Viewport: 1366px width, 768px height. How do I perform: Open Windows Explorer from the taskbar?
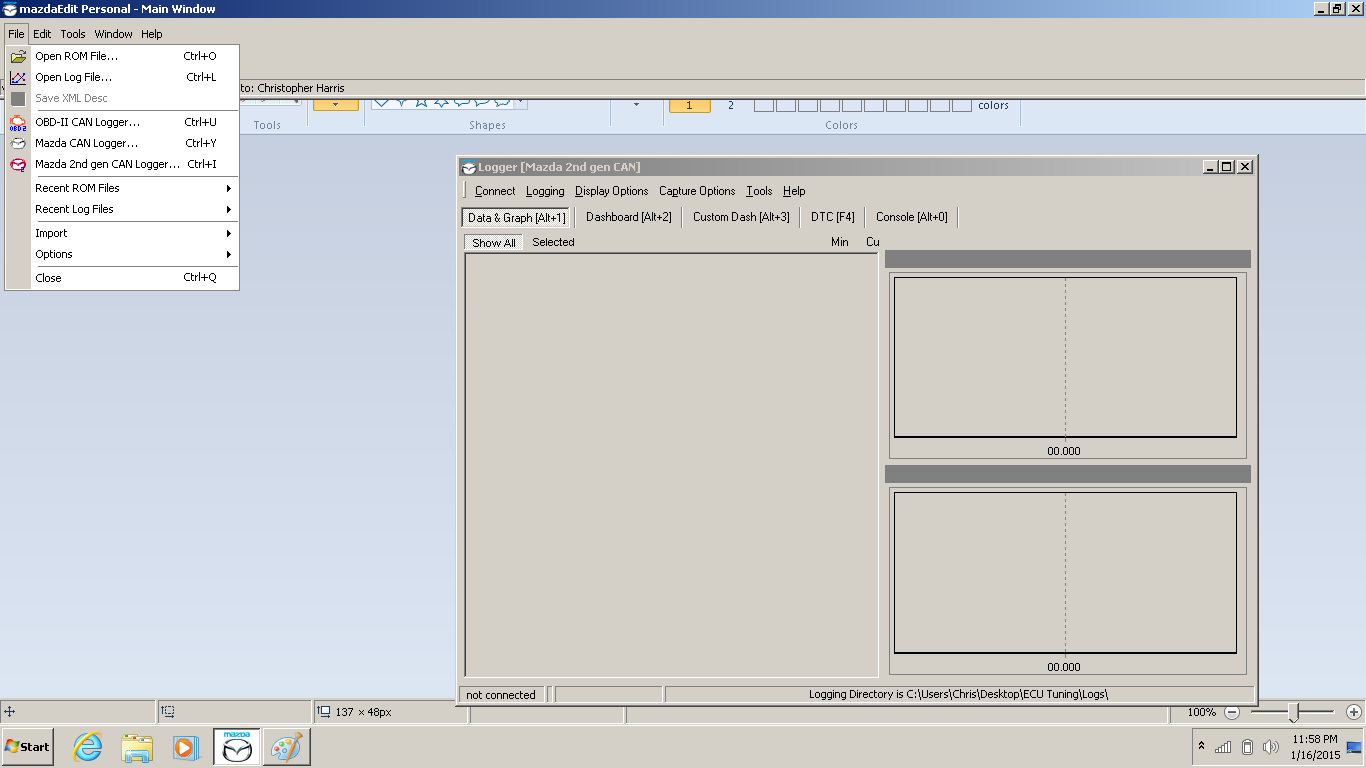click(x=137, y=747)
